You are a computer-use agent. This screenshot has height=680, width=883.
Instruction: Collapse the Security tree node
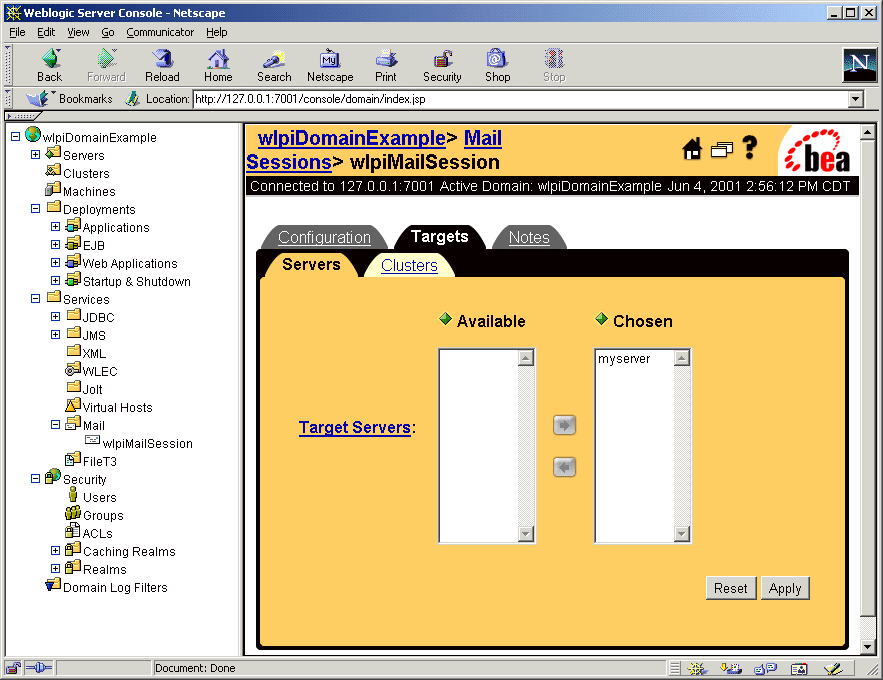[35, 479]
